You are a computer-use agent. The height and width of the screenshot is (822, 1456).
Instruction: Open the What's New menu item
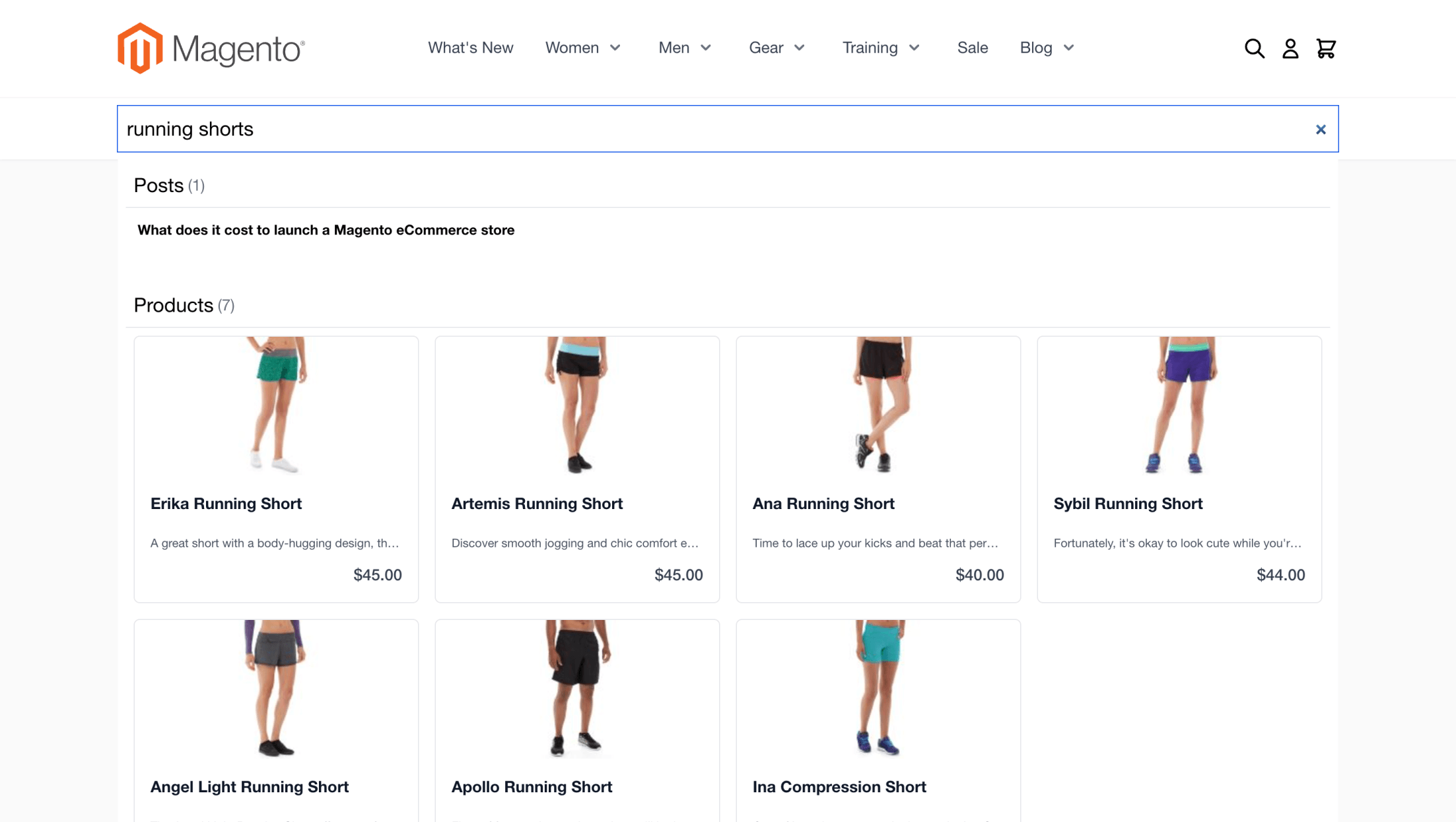click(470, 48)
